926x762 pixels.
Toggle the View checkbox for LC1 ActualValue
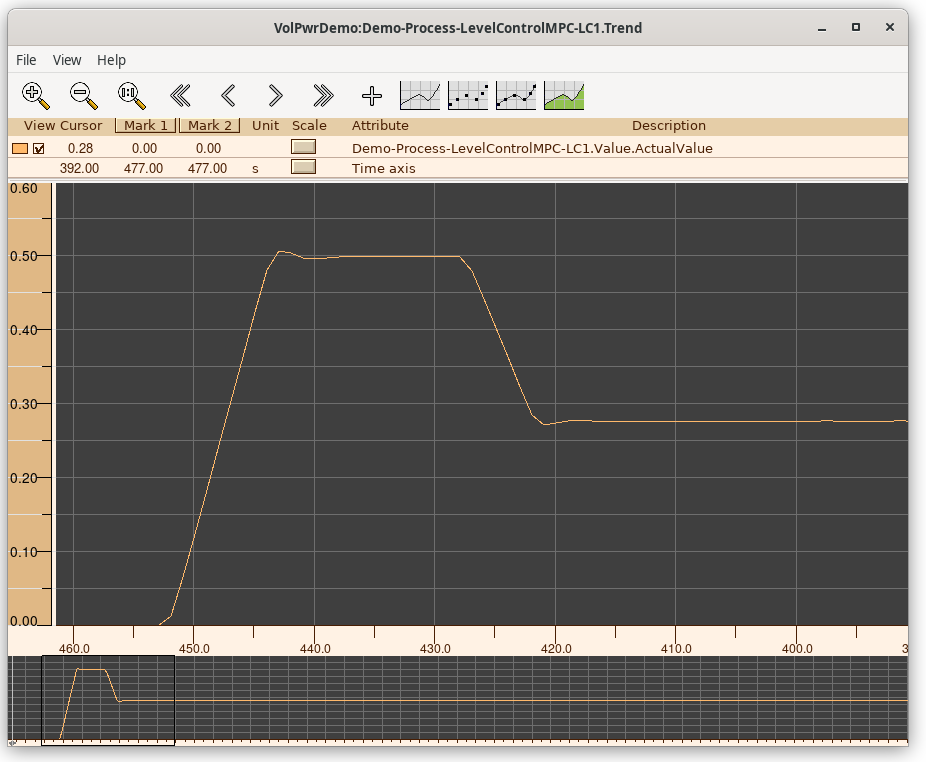pyautogui.click(x=38, y=149)
